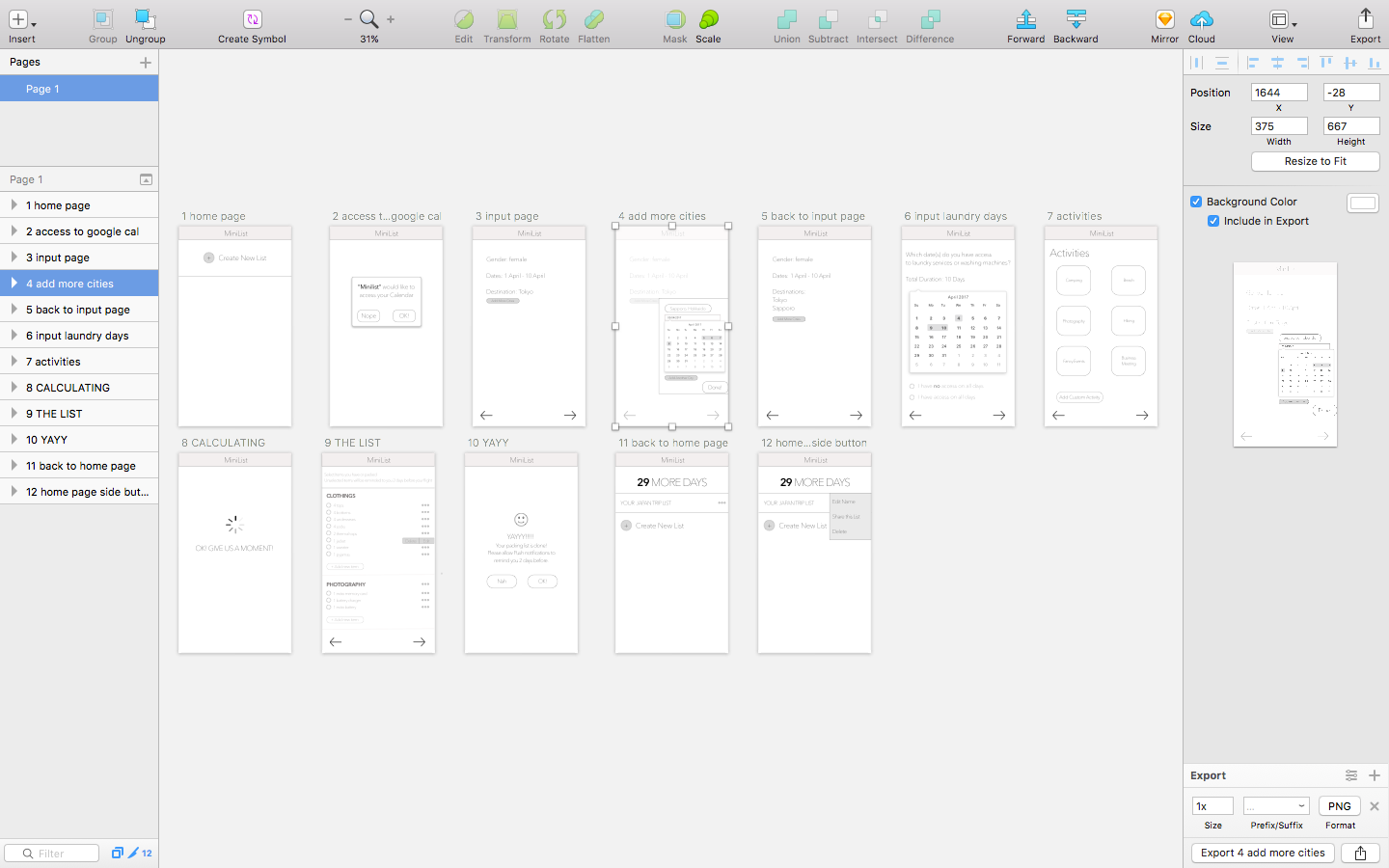Open the View options dropdown

pyautogui.click(x=1282, y=20)
